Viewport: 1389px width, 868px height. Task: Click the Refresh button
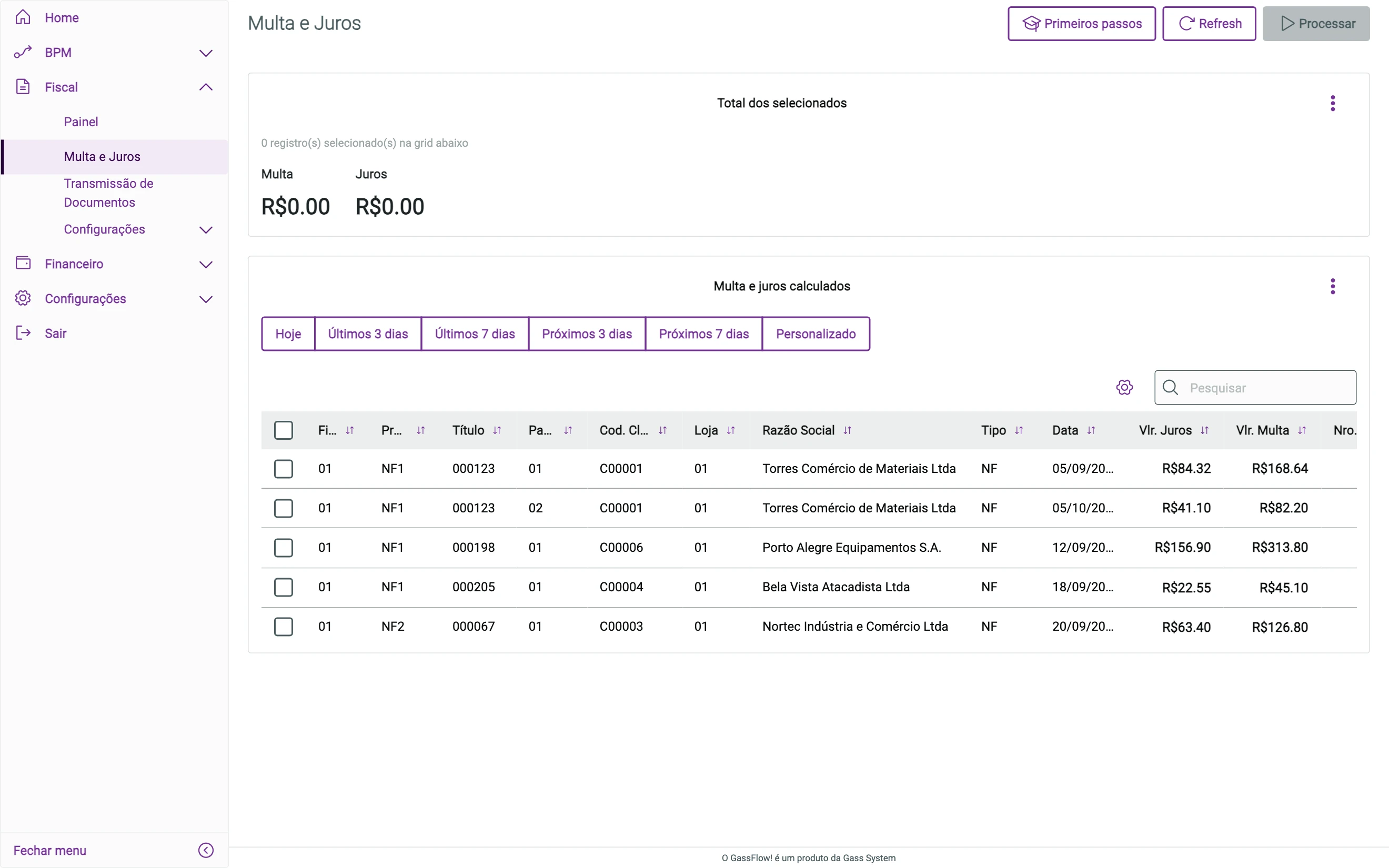(1209, 24)
